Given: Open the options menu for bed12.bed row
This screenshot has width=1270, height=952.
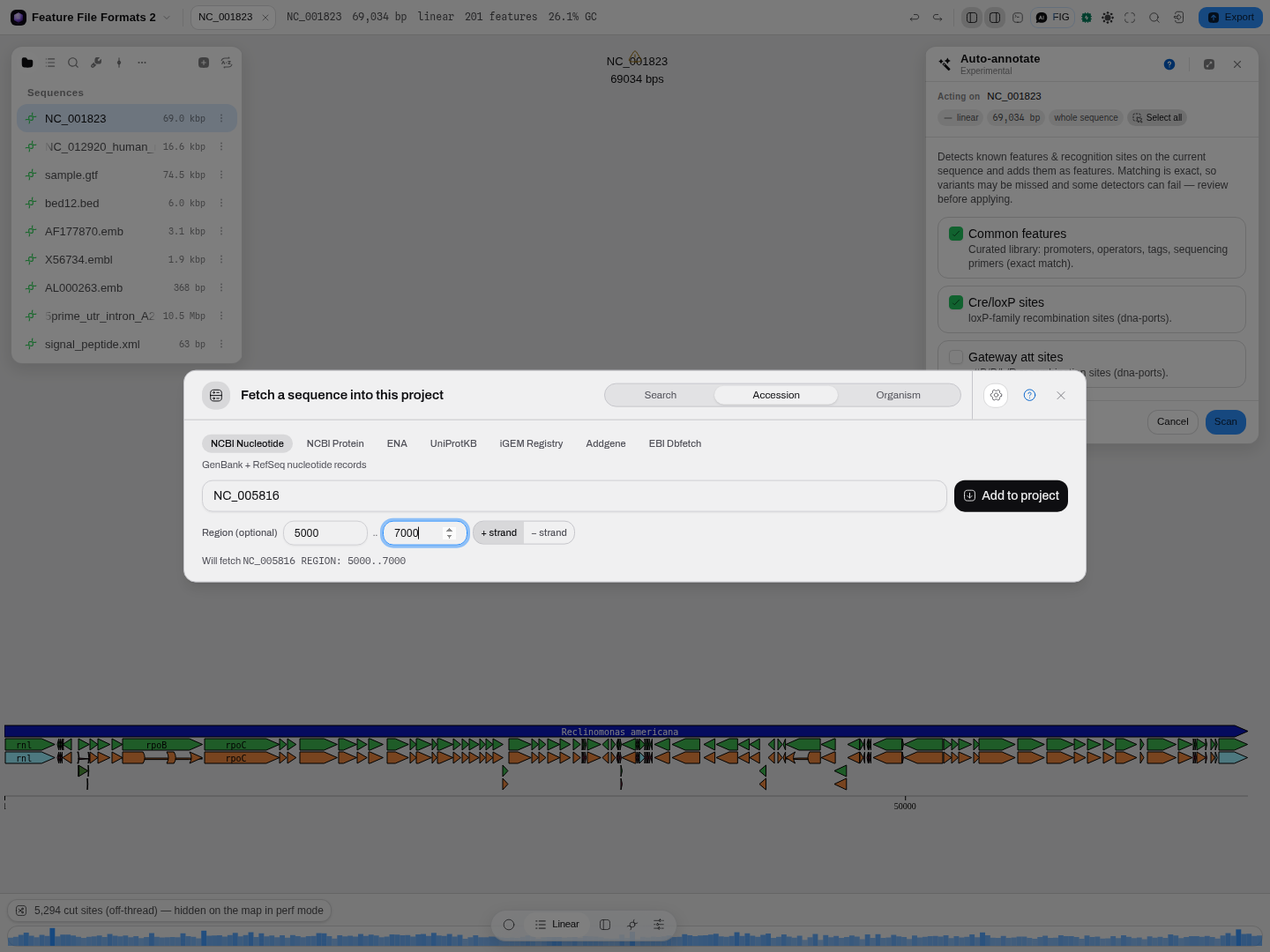Looking at the screenshot, I should click(221, 204).
